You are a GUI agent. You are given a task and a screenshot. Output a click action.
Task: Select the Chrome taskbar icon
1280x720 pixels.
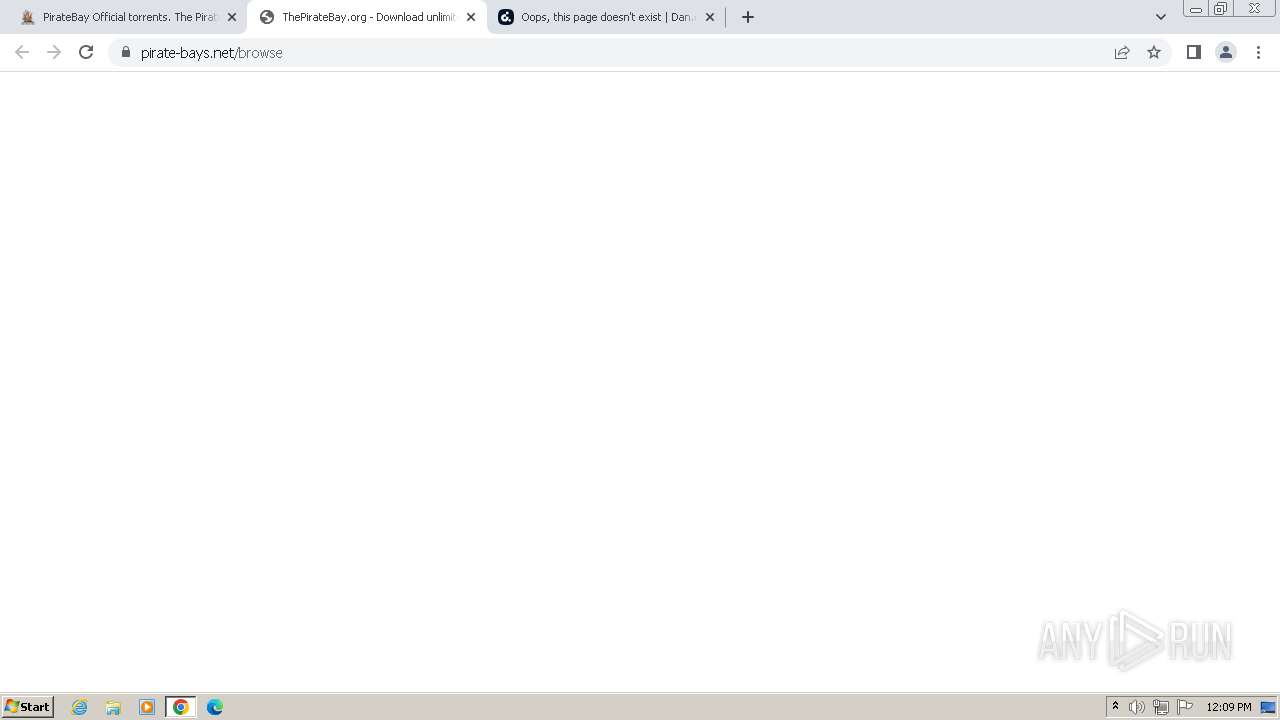tap(181, 707)
